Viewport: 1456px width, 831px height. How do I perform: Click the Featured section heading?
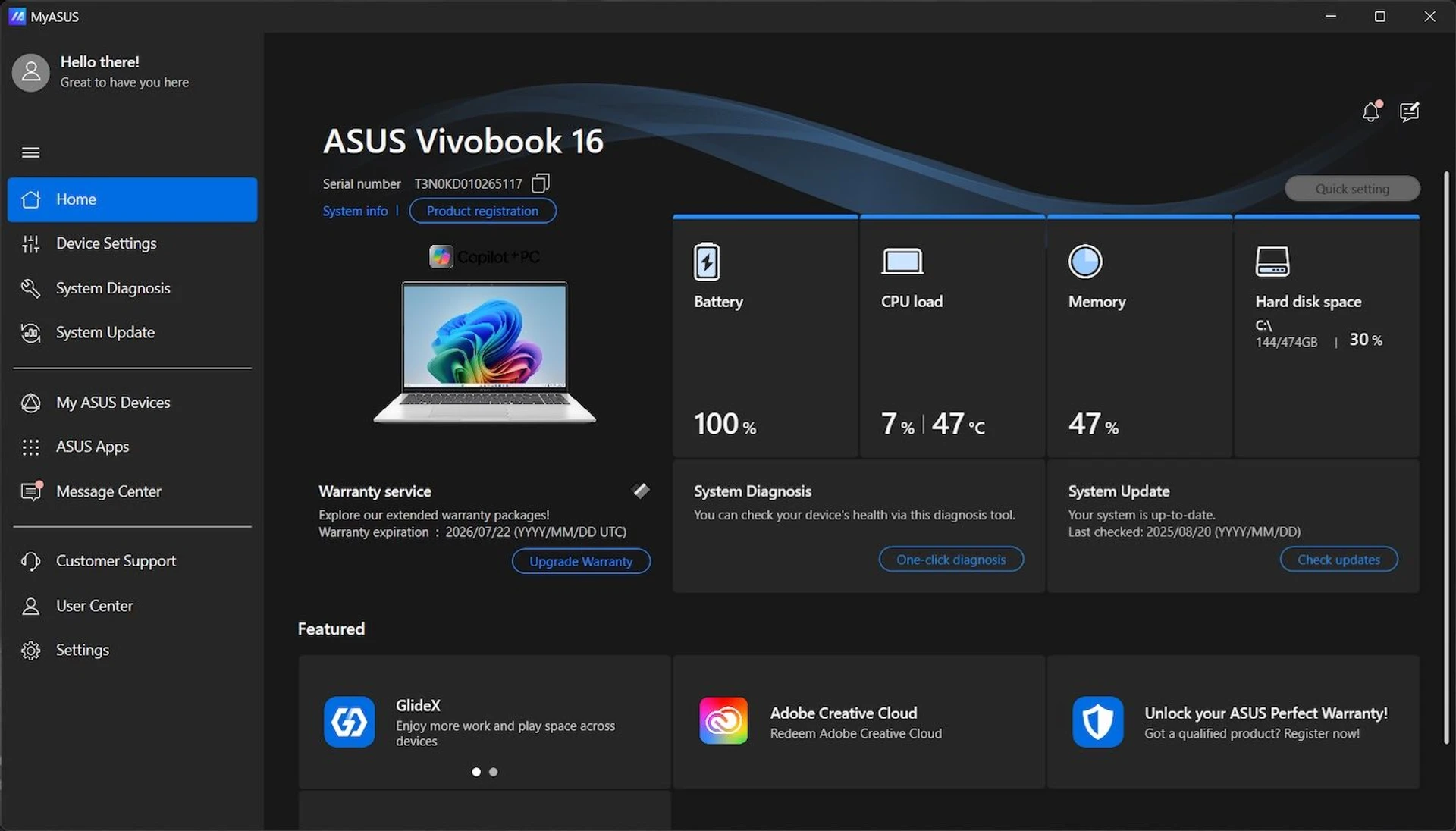tap(331, 629)
